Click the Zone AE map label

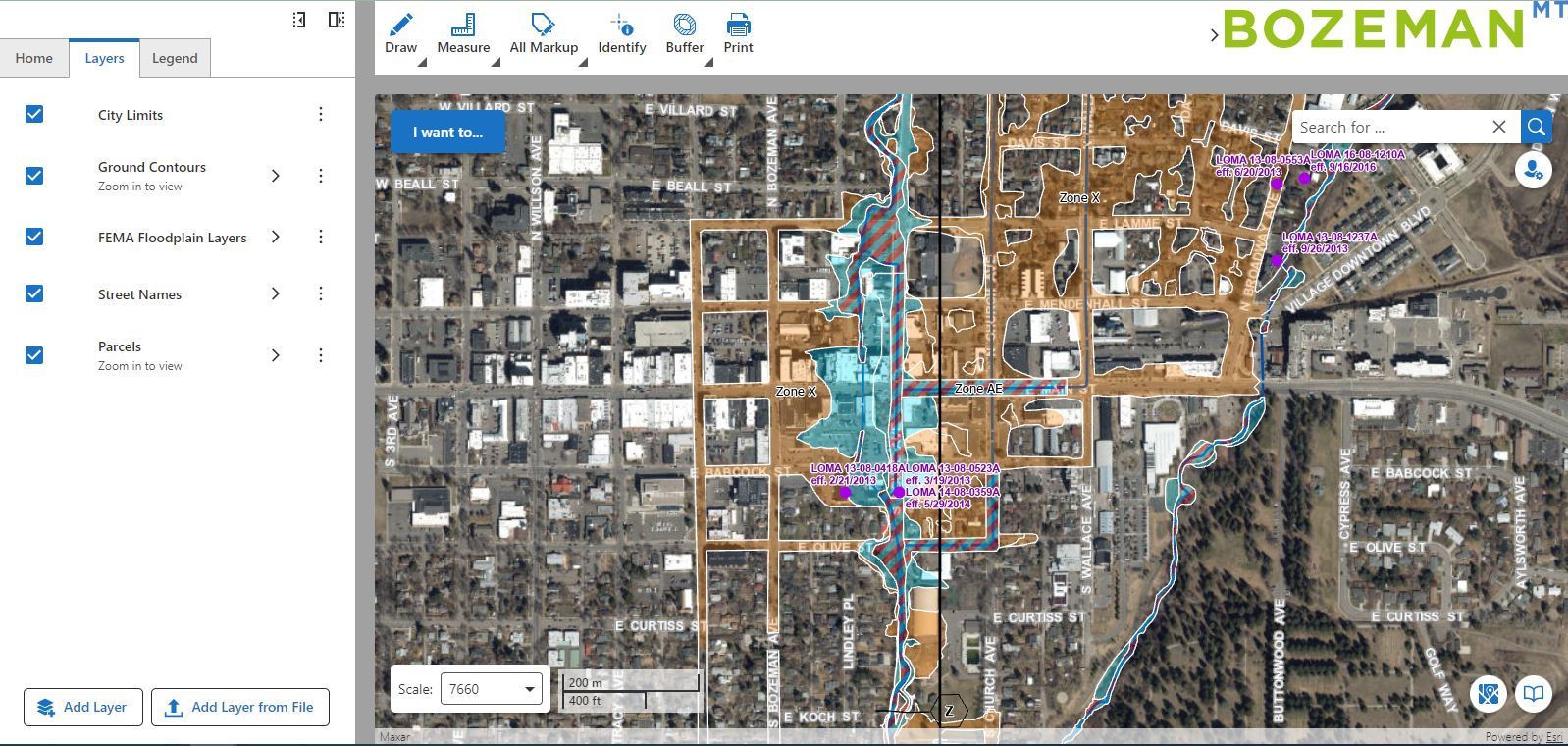pyautogui.click(x=978, y=389)
